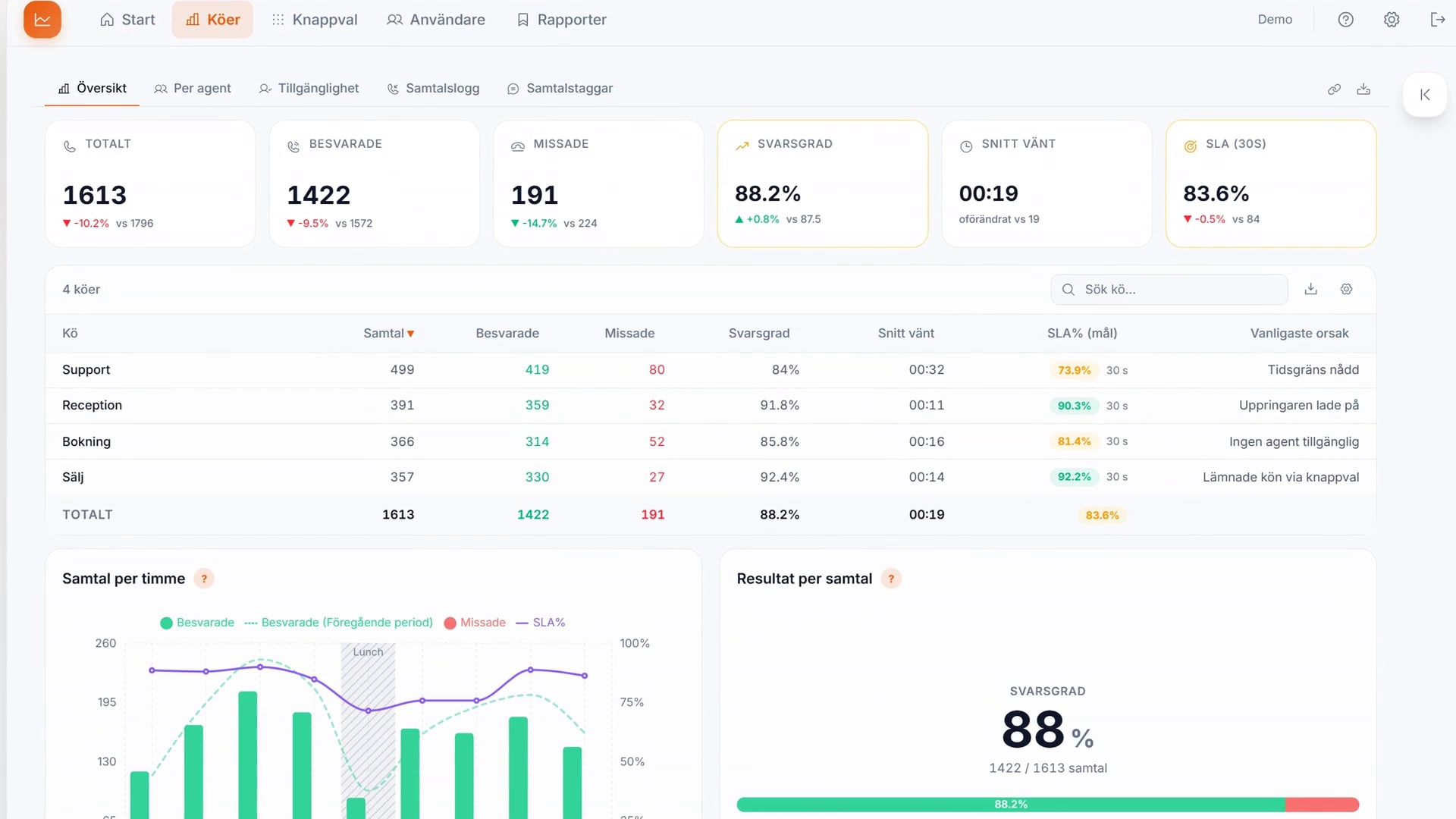Sort by the Svarsgrad column header
1456x819 pixels.
click(758, 333)
